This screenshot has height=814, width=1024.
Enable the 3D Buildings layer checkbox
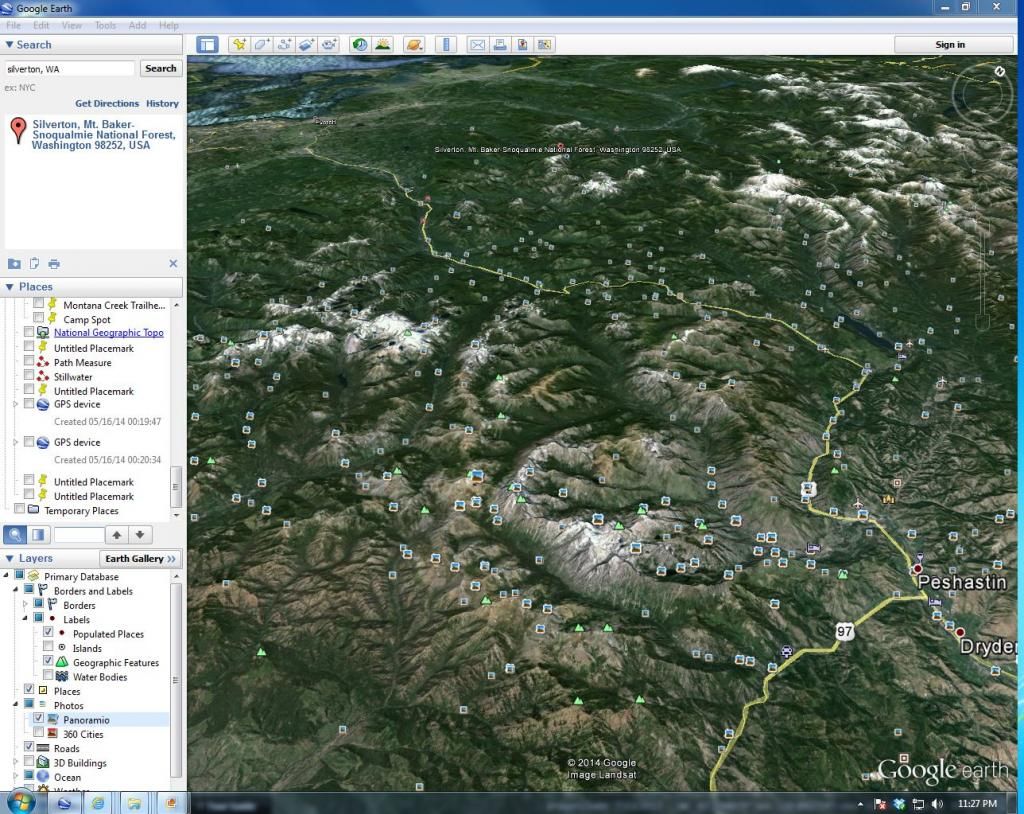coord(29,762)
